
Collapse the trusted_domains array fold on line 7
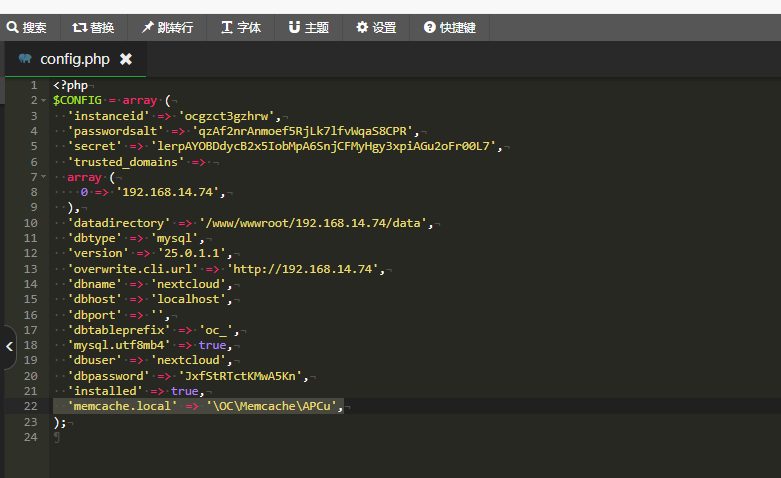(45, 177)
